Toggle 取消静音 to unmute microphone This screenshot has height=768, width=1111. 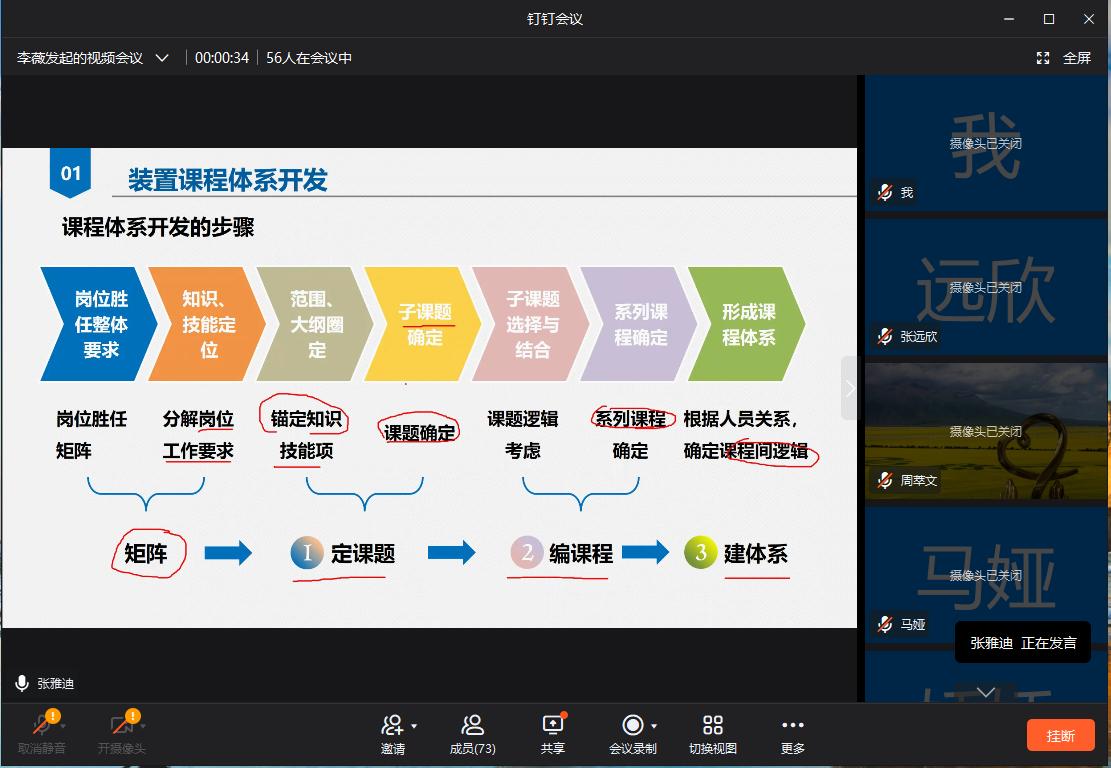pyautogui.click(x=42, y=725)
